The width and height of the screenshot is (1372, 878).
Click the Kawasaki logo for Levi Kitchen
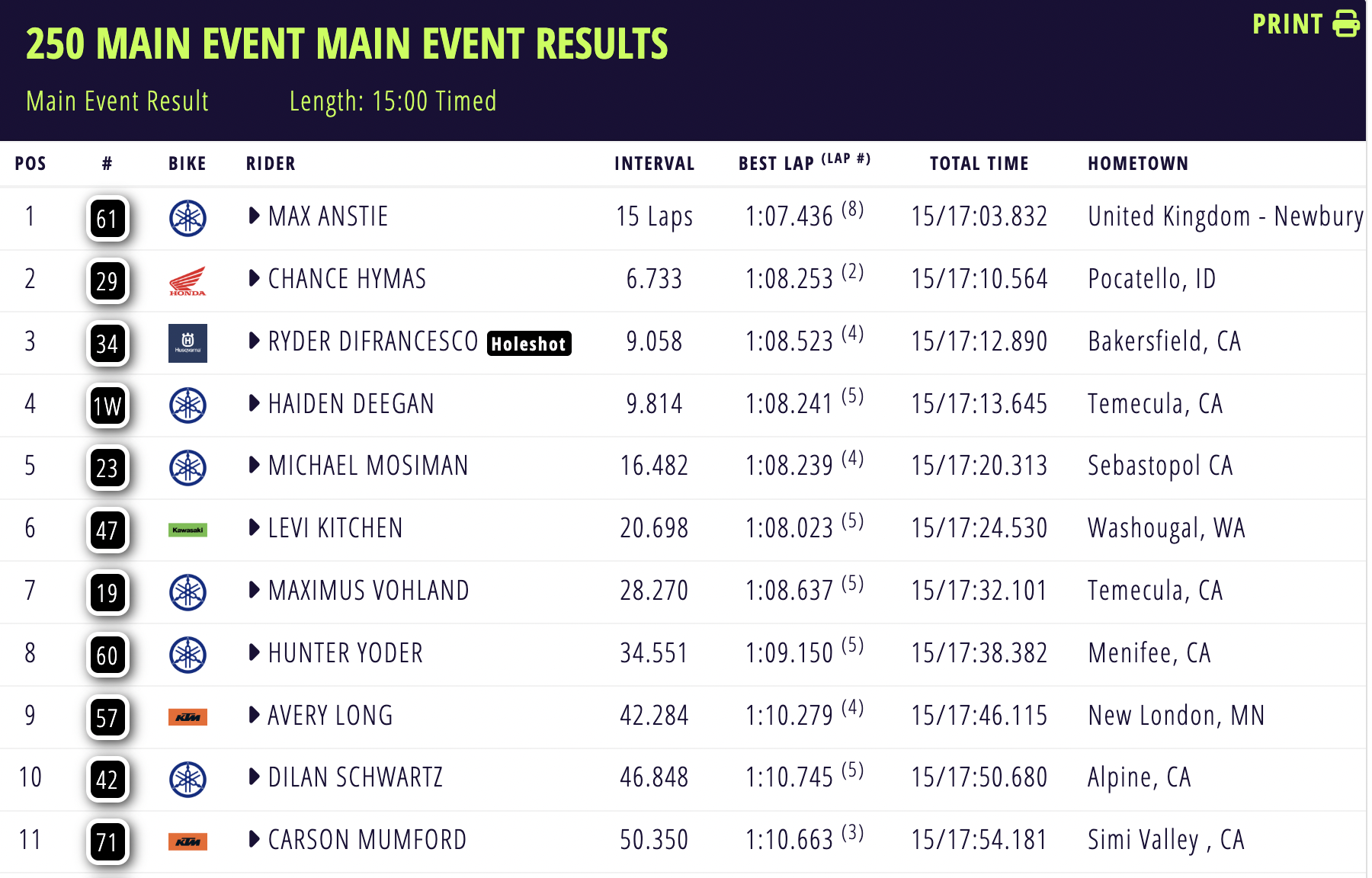188,530
